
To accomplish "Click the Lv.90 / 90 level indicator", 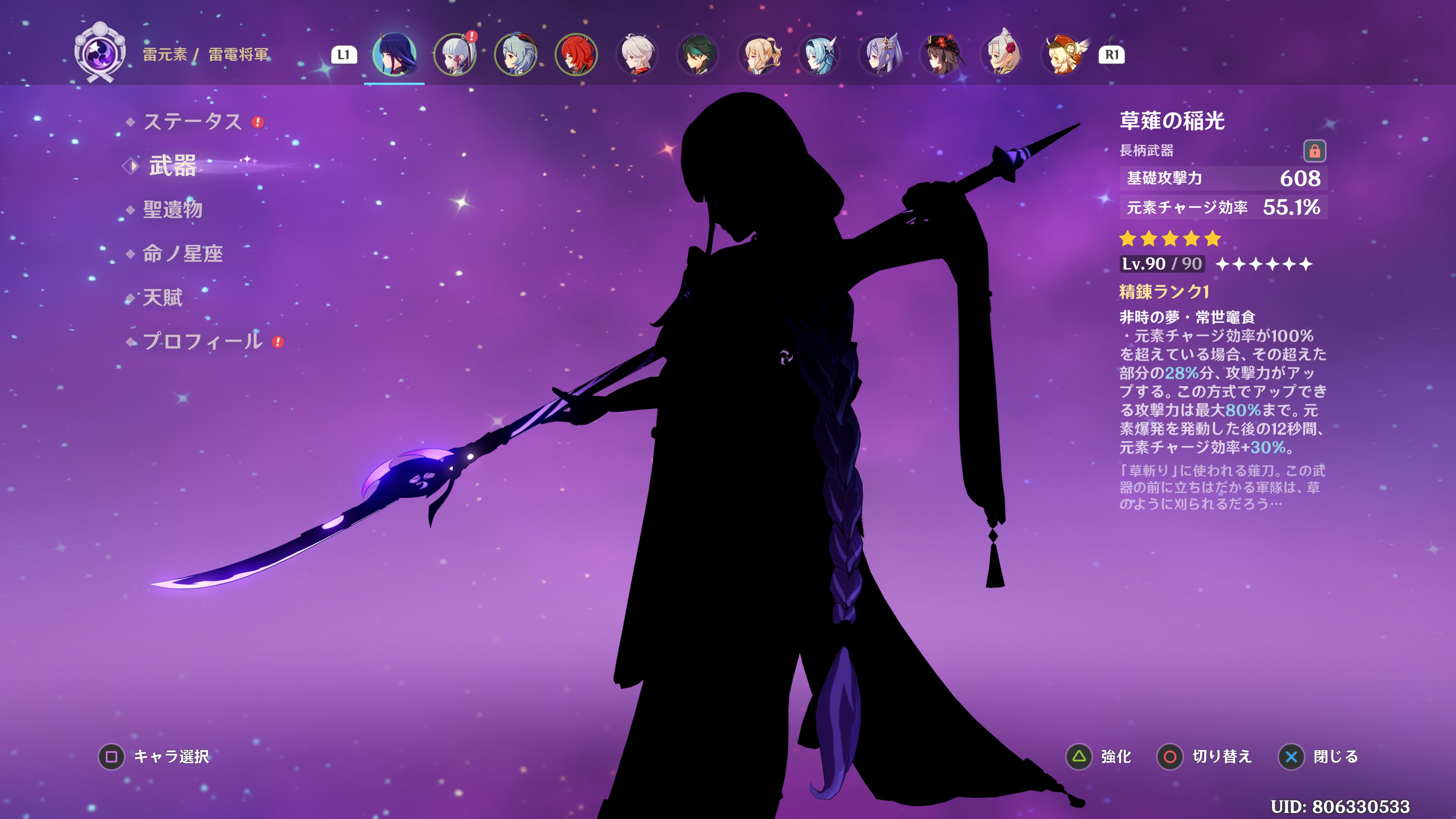I will click(x=1162, y=264).
